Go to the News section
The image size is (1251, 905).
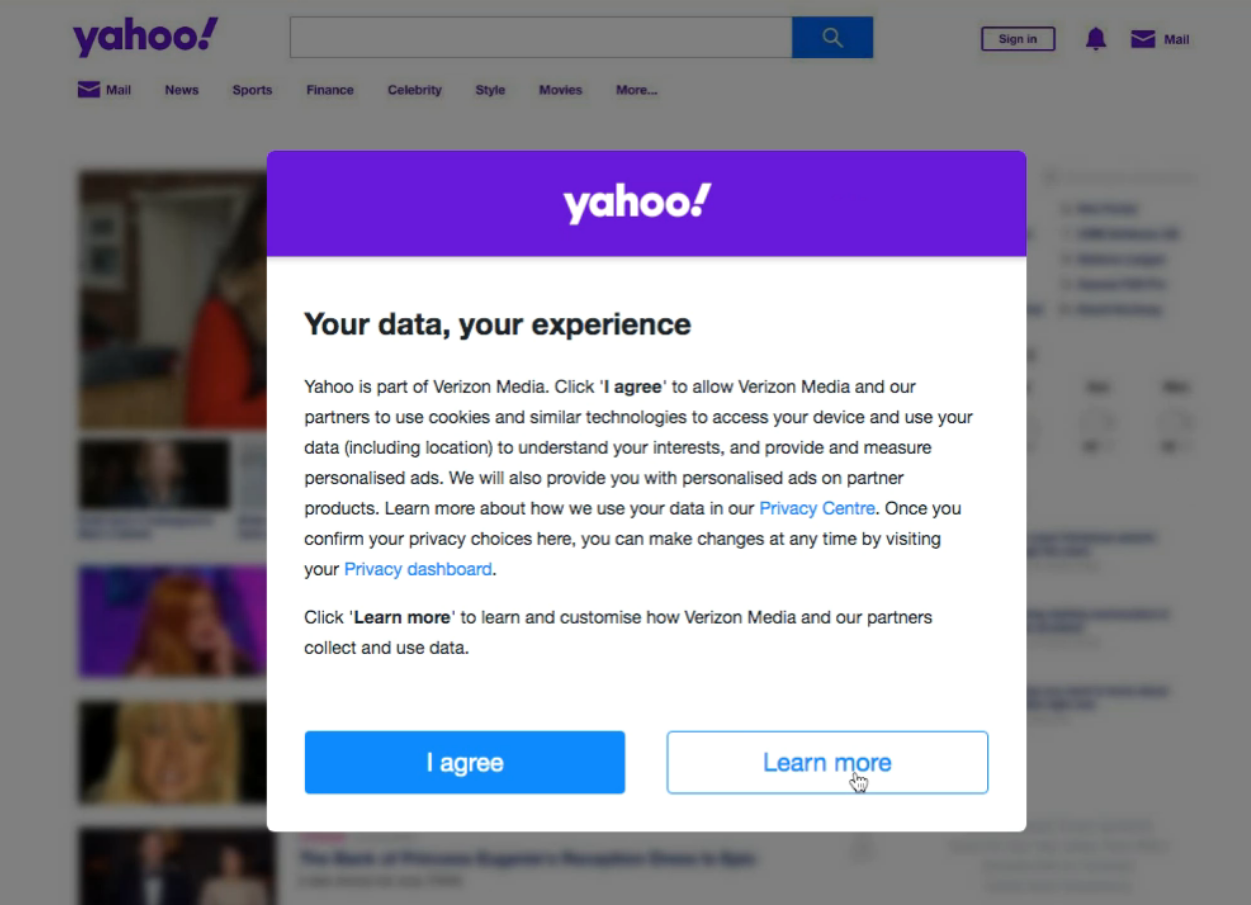pyautogui.click(x=182, y=90)
